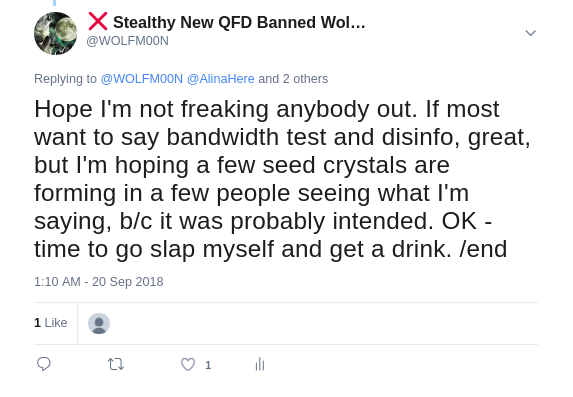Like the tweet with the heart icon
573x397 pixels.
coord(188,364)
